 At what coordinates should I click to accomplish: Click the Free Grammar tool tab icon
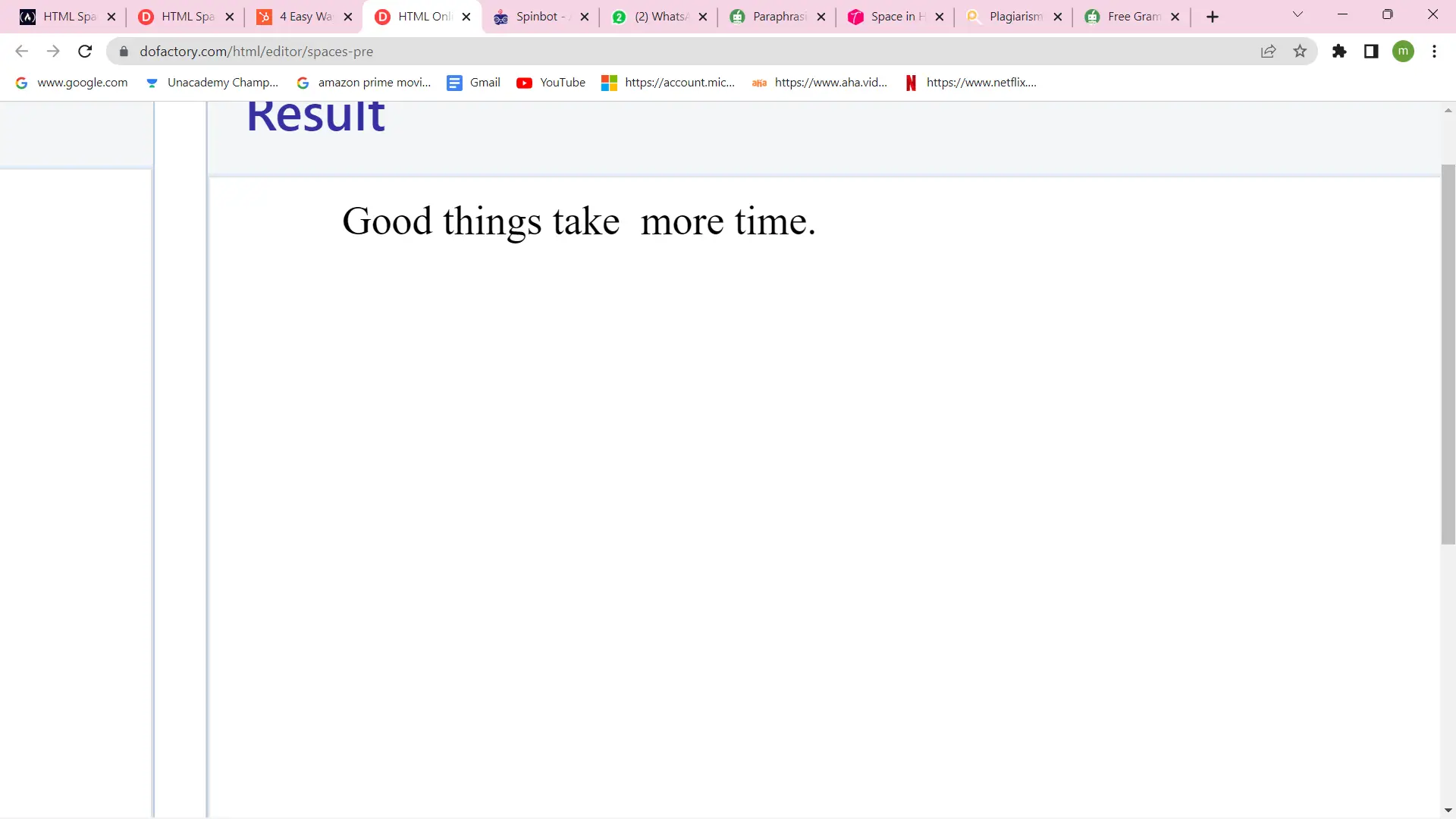coord(1093,16)
